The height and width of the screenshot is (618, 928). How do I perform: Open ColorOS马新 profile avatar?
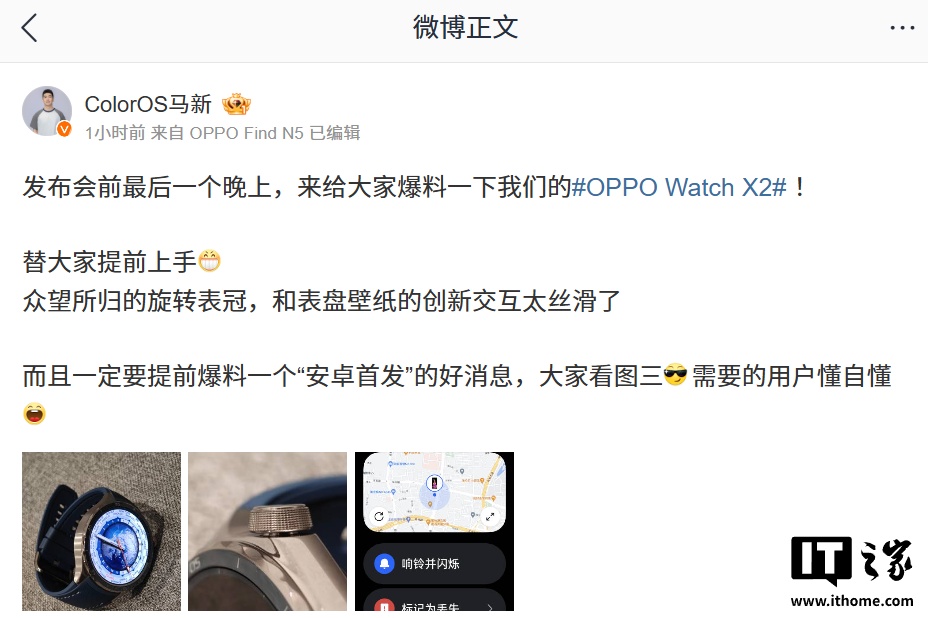click(x=47, y=111)
